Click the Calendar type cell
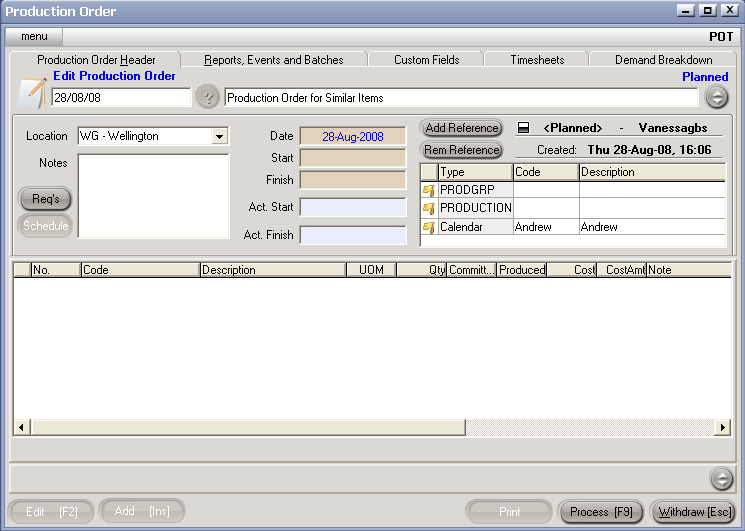 tap(475, 227)
